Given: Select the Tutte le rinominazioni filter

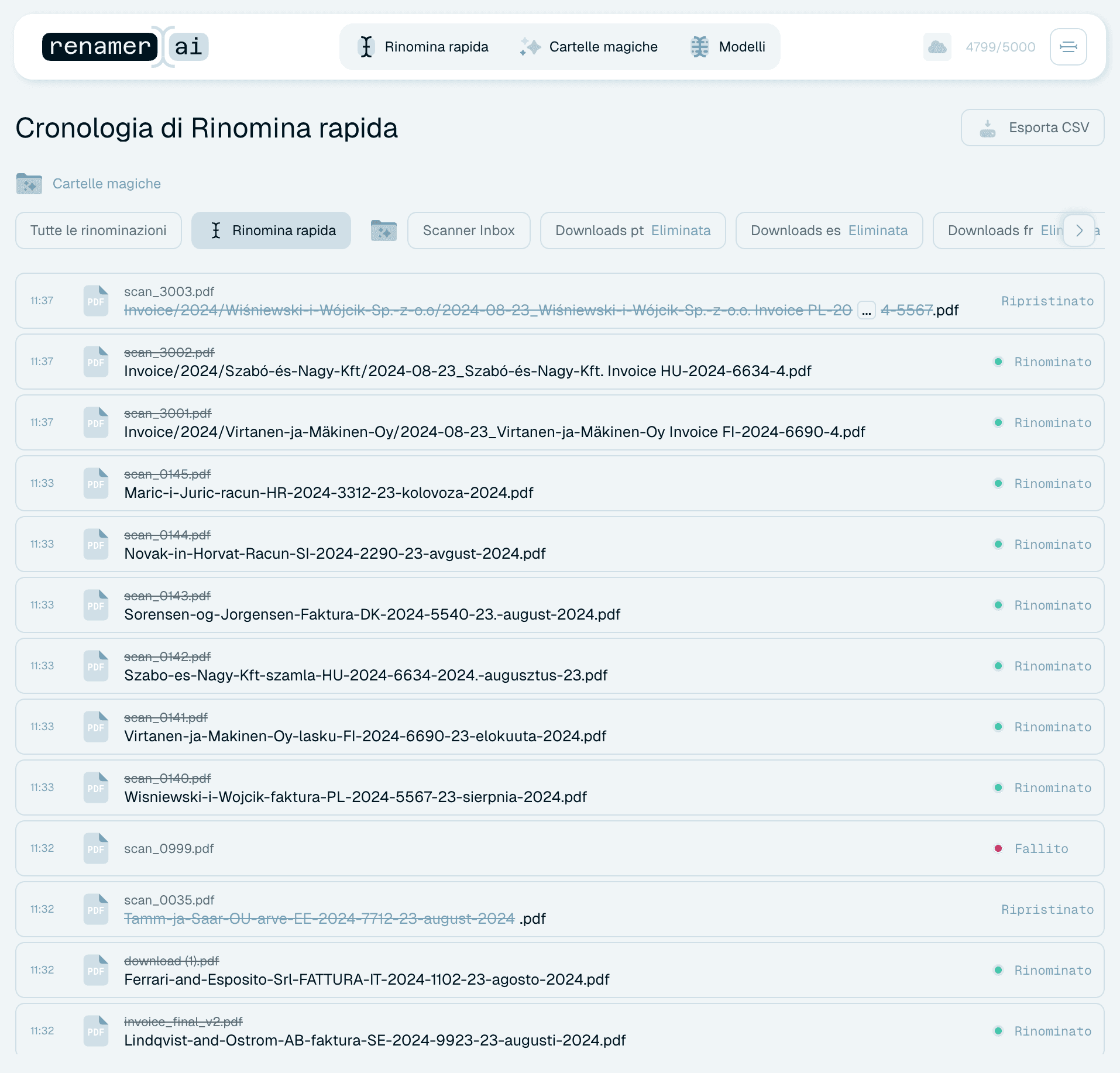Looking at the screenshot, I should coord(98,231).
